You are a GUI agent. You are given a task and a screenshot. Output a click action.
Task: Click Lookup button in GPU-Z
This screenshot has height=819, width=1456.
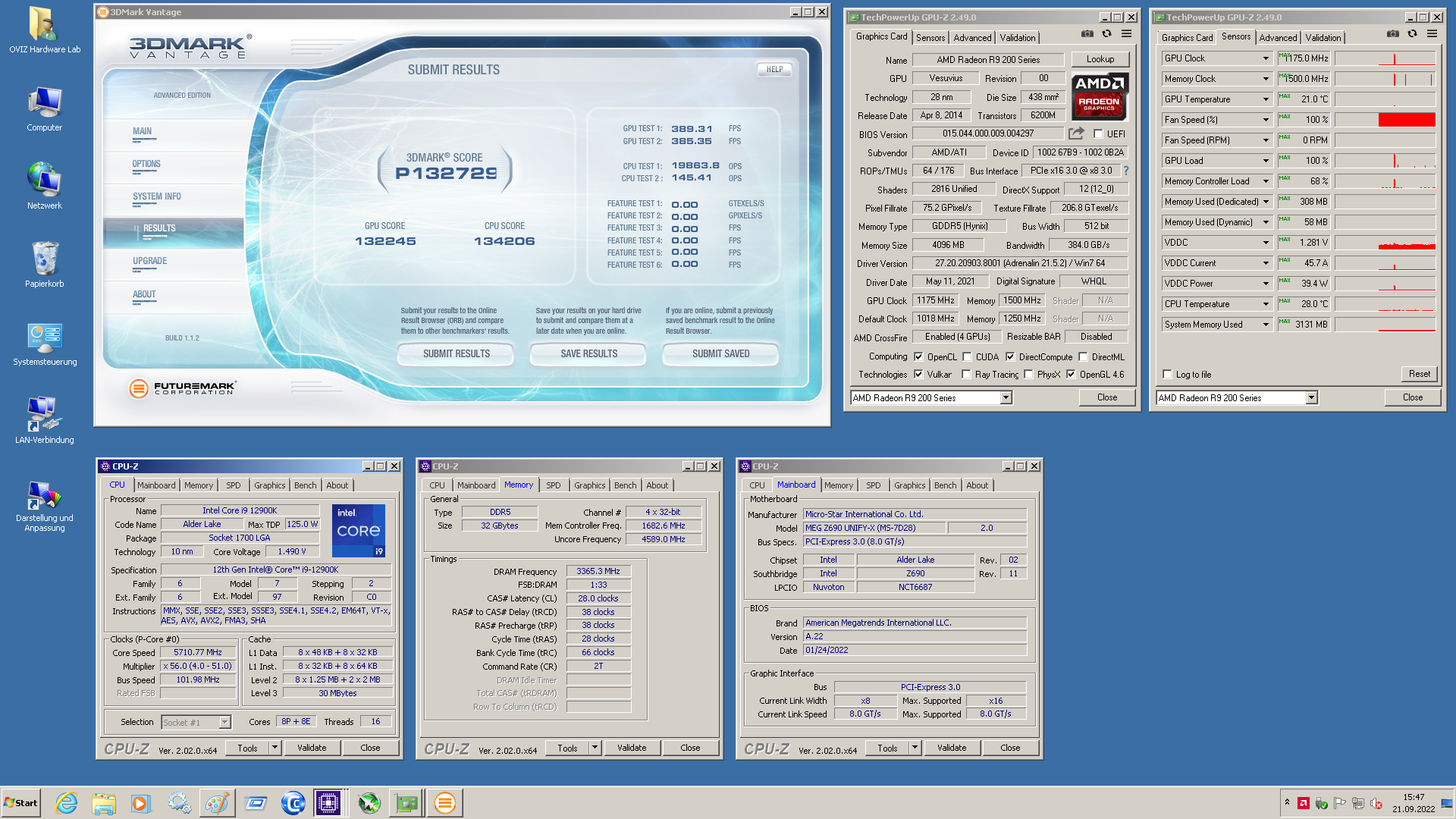pos(1100,59)
